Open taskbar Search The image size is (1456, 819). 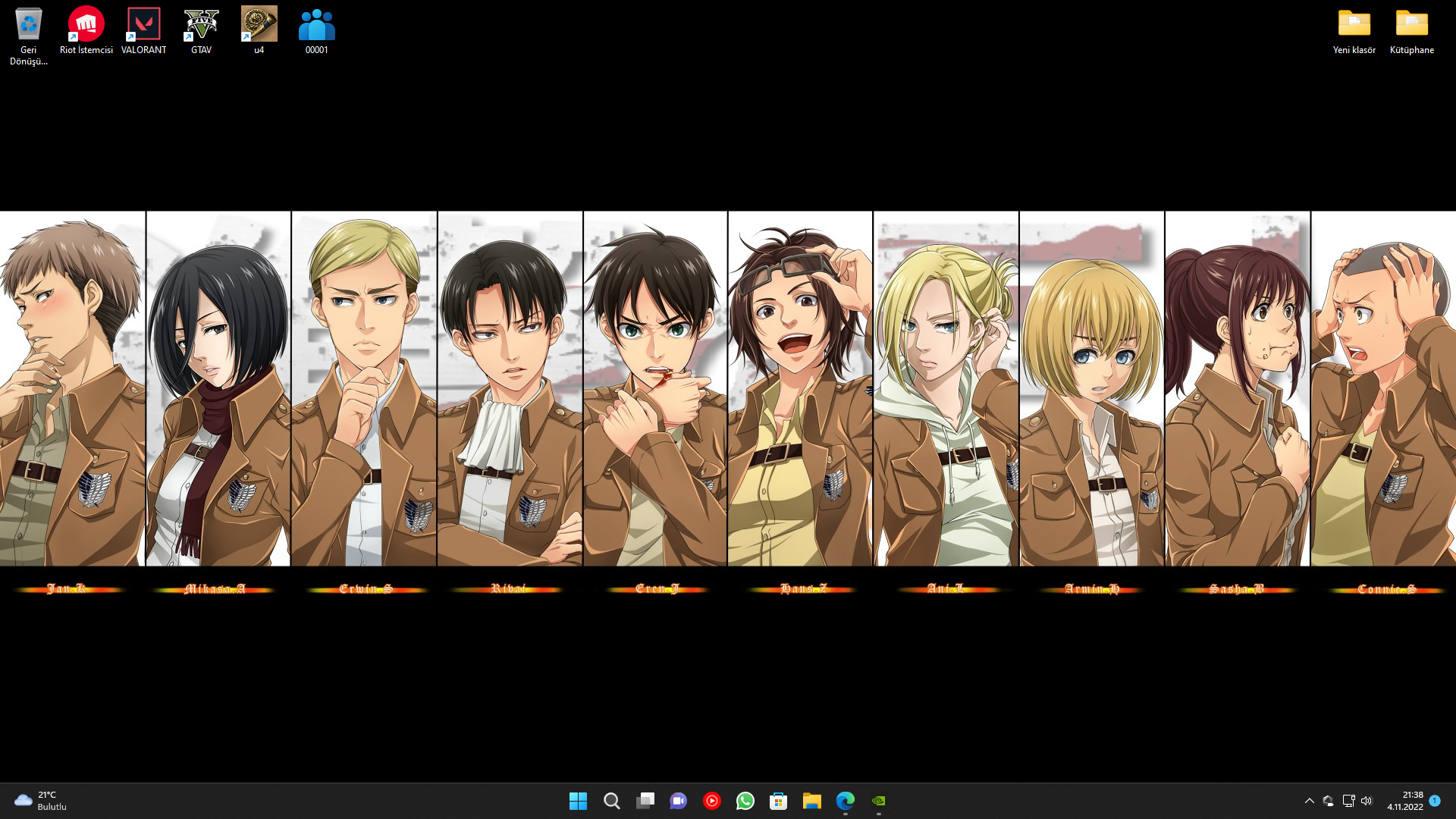pos(612,801)
